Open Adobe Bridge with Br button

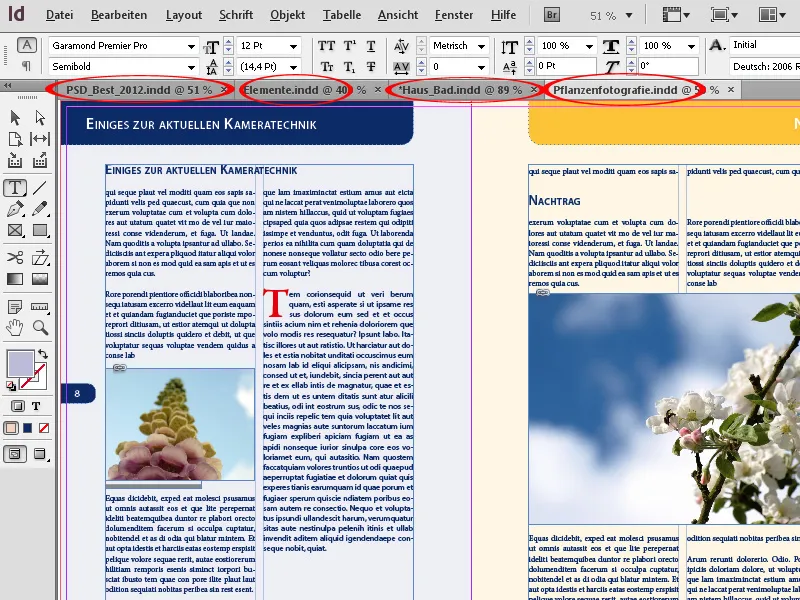click(x=552, y=15)
